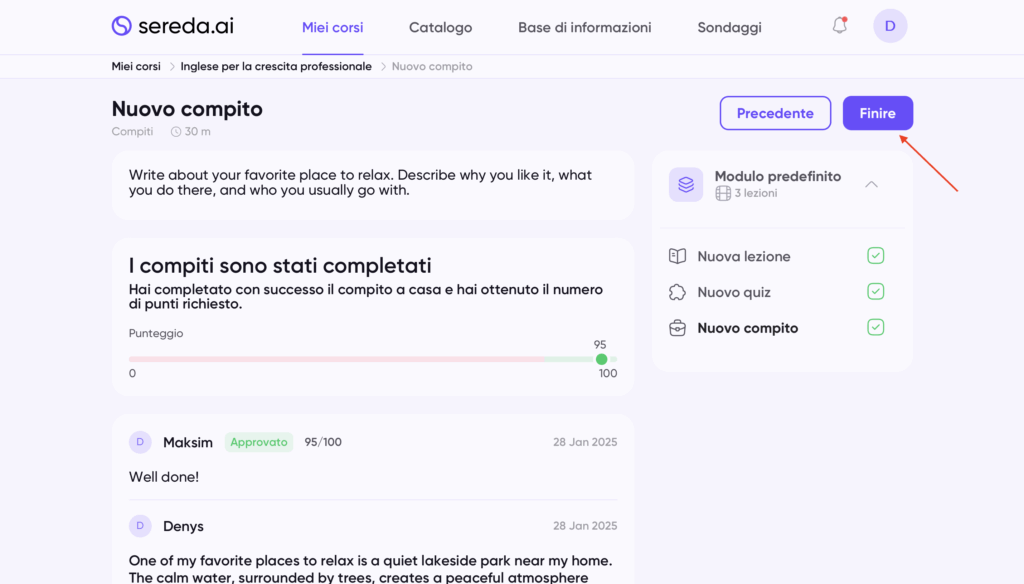
Task: Click the Nuovo compito briefcase icon
Action: (677, 328)
